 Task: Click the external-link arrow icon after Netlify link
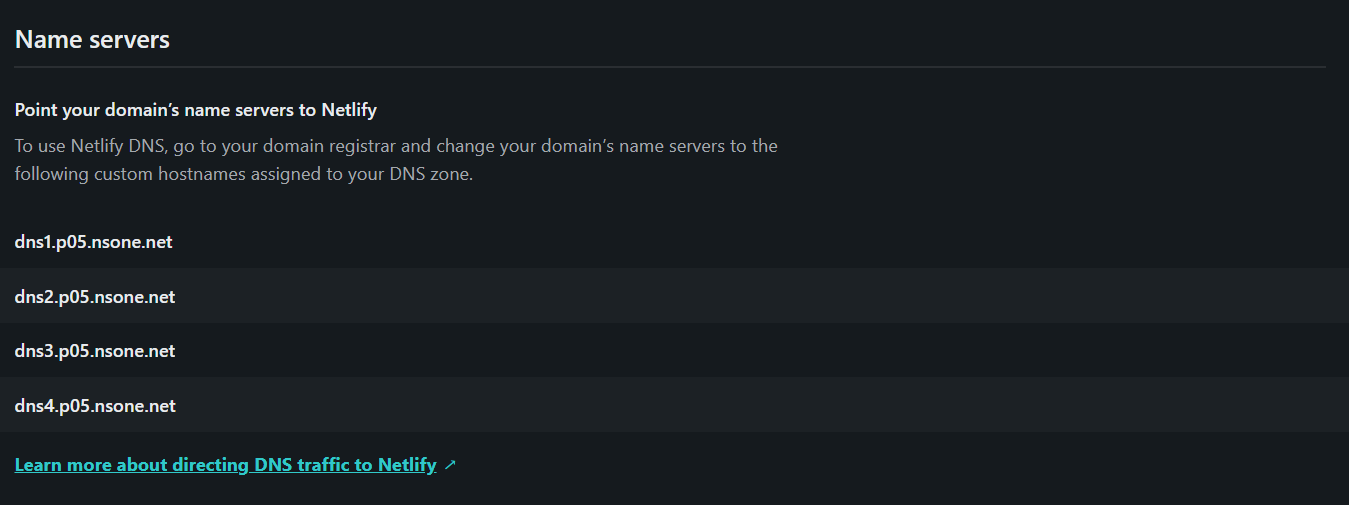point(450,465)
